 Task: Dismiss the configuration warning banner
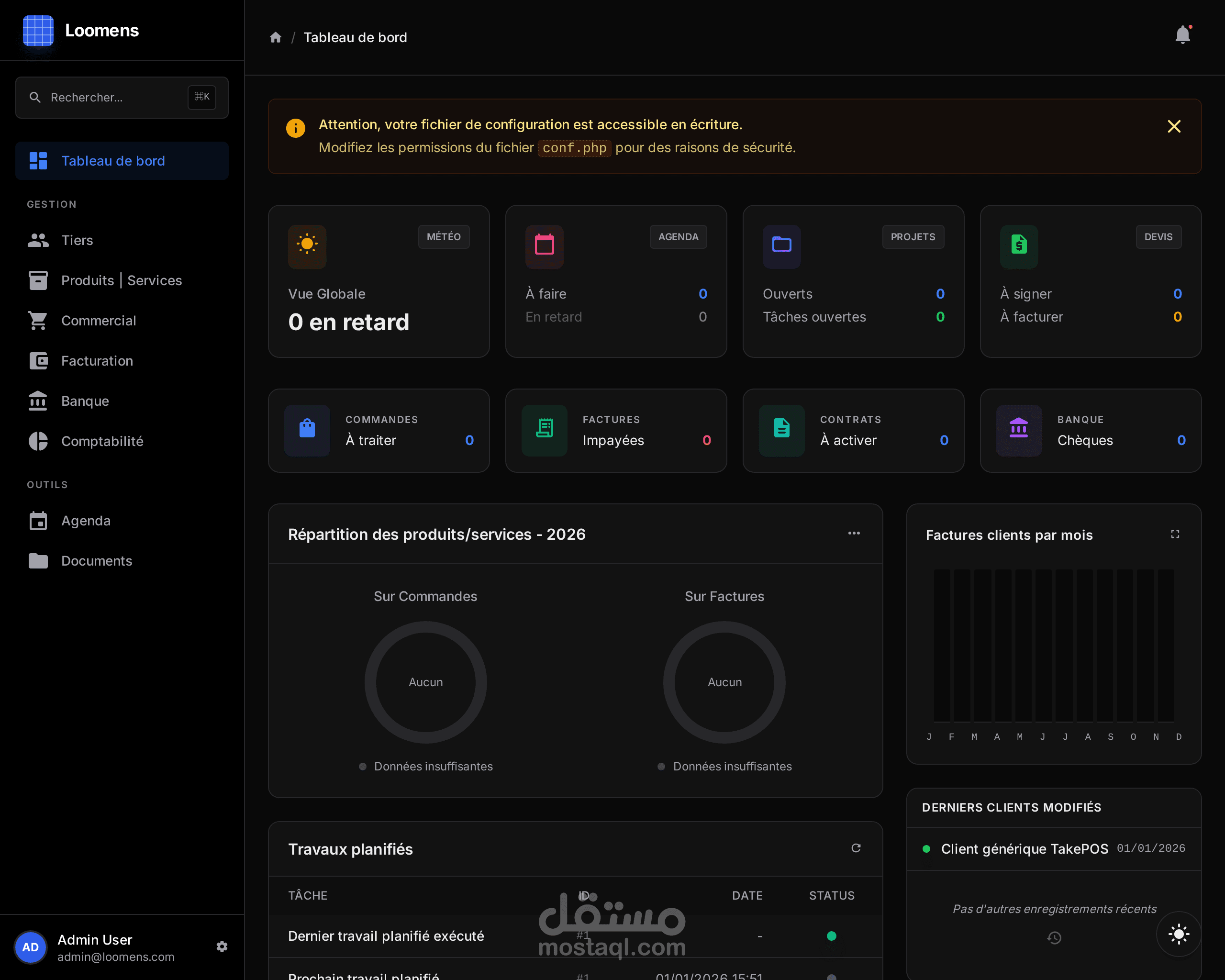(1173, 126)
